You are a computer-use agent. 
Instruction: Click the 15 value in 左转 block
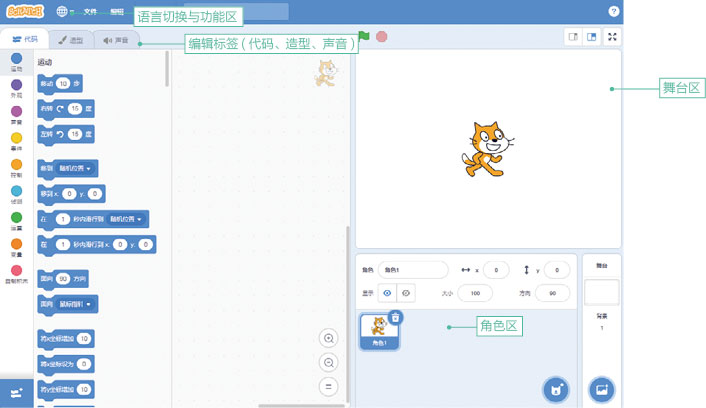point(75,134)
